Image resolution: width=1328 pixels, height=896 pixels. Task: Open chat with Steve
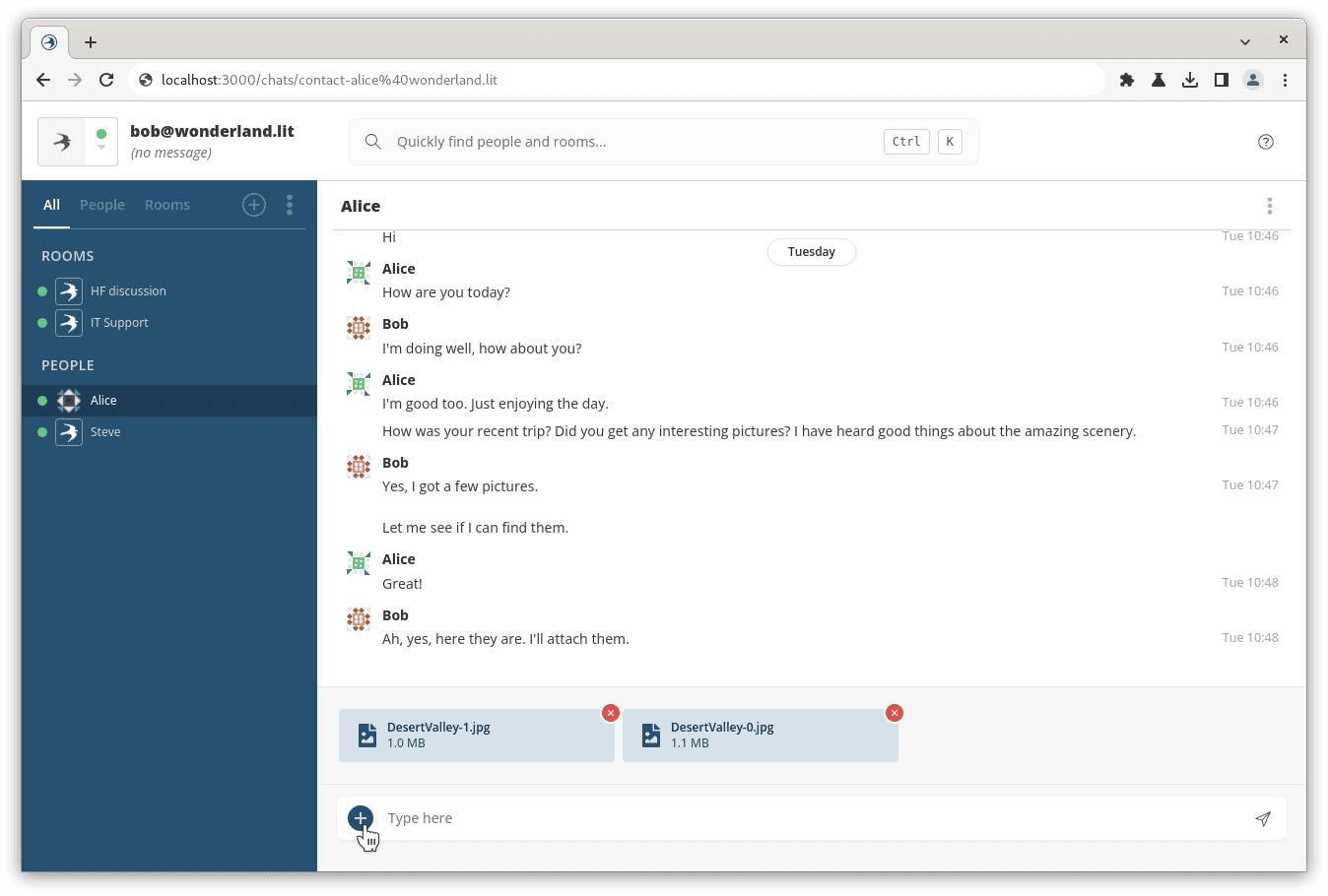105,432
